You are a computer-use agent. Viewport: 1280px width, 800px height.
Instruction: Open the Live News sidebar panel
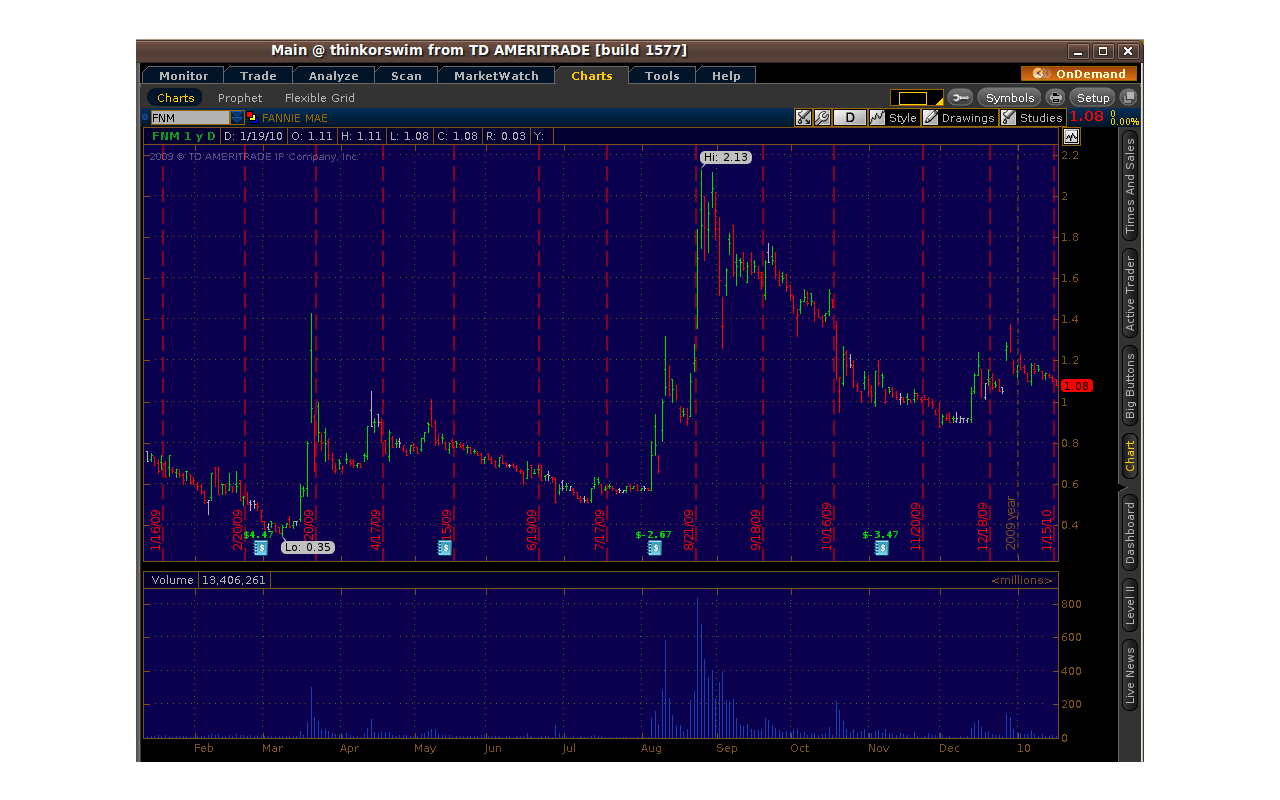(1130, 676)
